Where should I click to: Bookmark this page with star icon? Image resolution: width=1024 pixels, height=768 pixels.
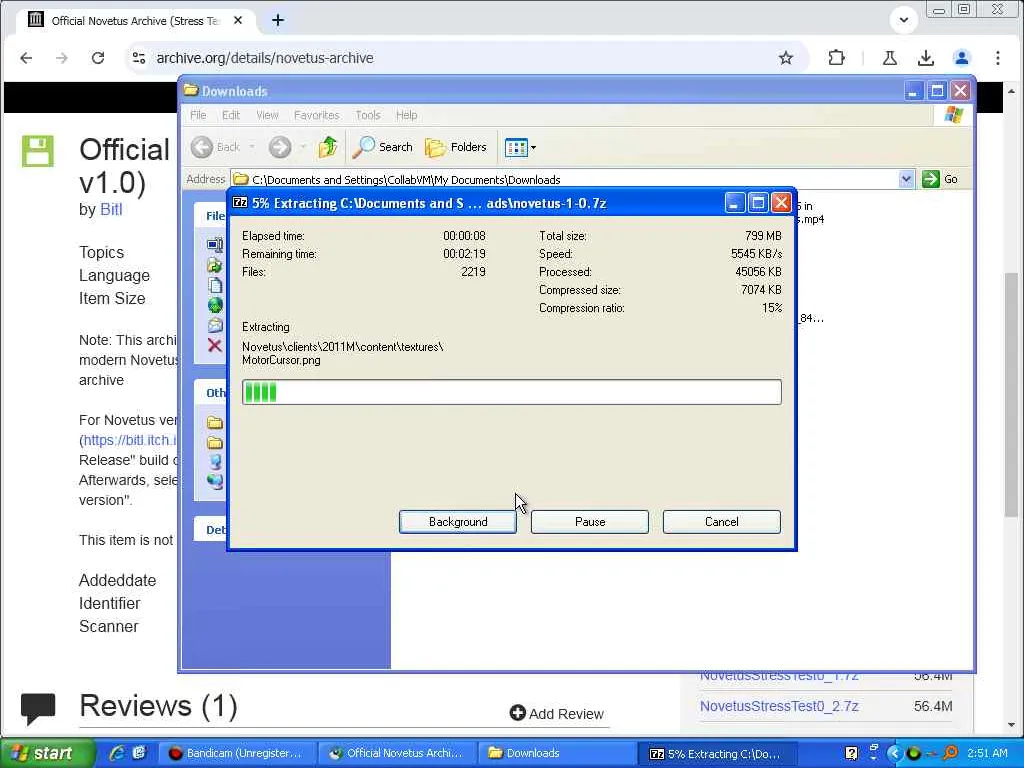pyautogui.click(x=786, y=58)
